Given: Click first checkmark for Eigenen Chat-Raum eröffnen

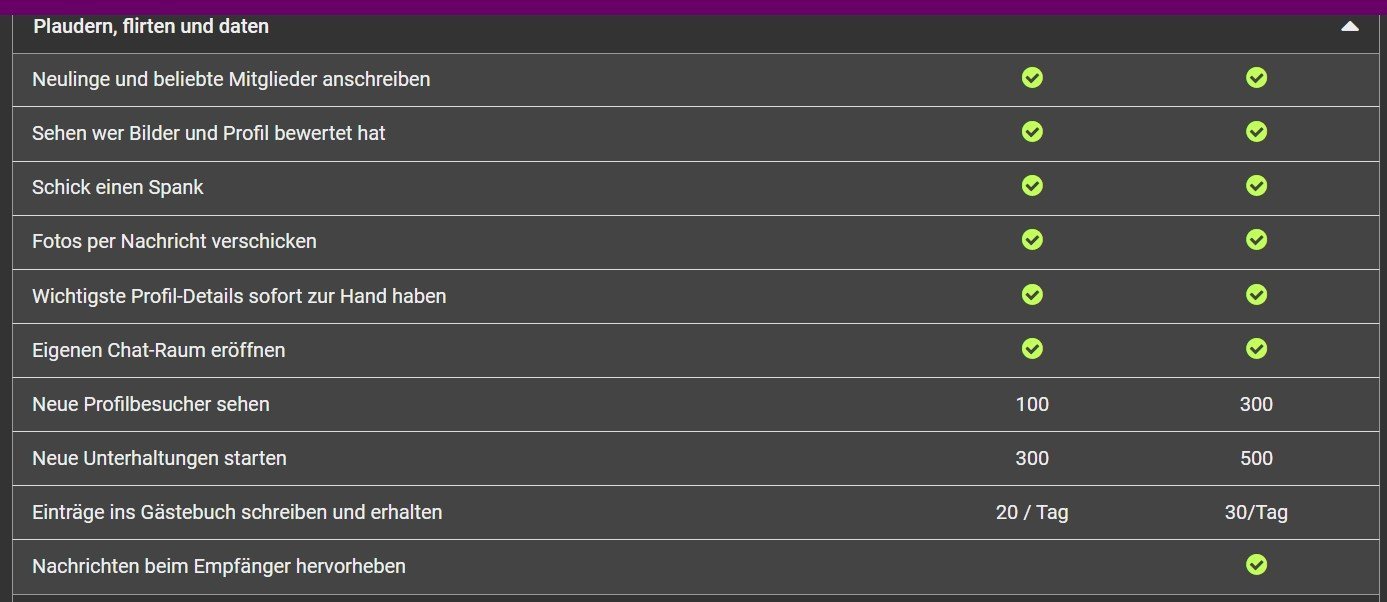Looking at the screenshot, I should 1032,349.
